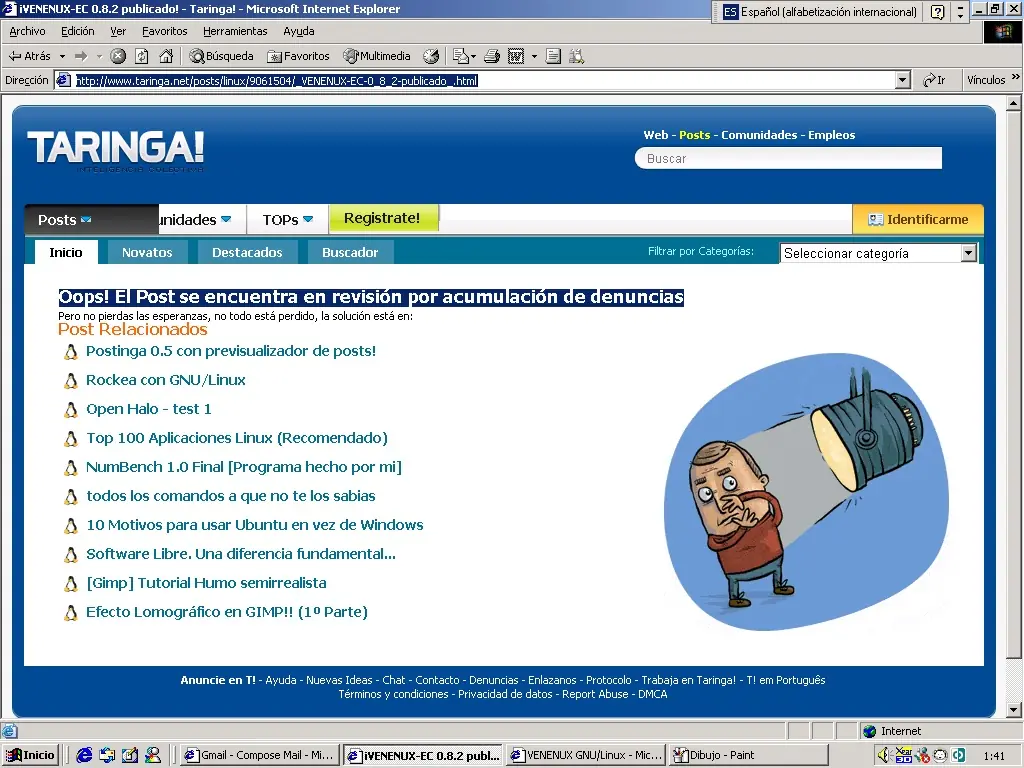Image resolution: width=1024 pixels, height=768 pixels.
Task: Click the forward arrow toolbar button
Action: tap(81, 56)
